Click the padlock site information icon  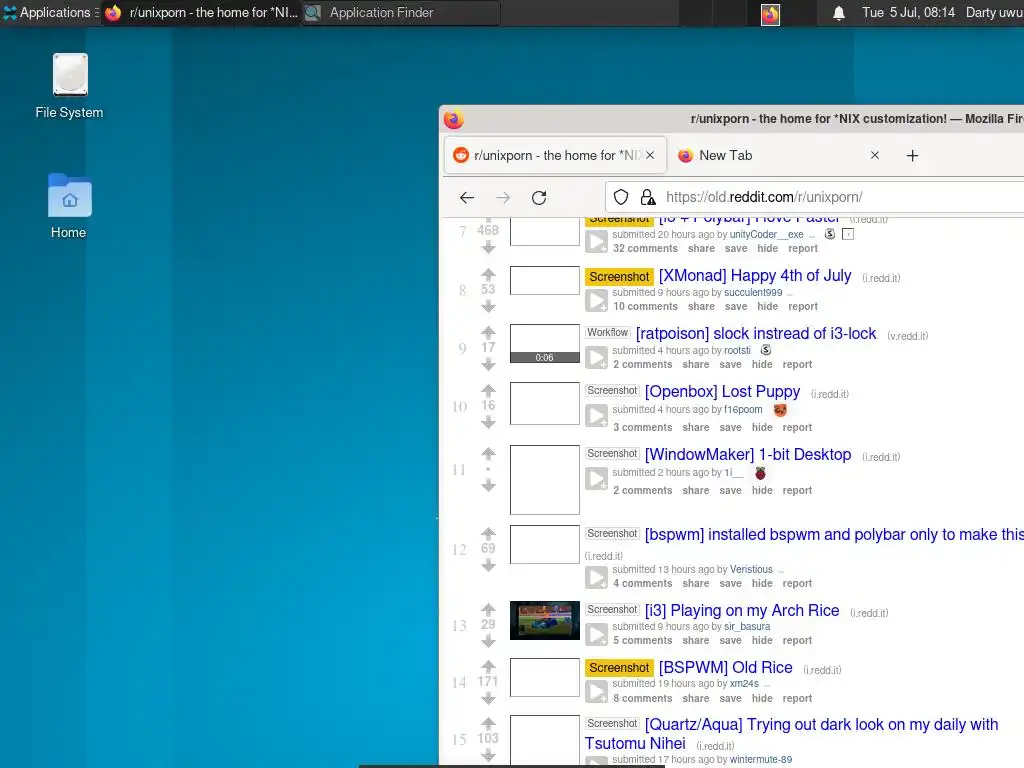tap(647, 197)
